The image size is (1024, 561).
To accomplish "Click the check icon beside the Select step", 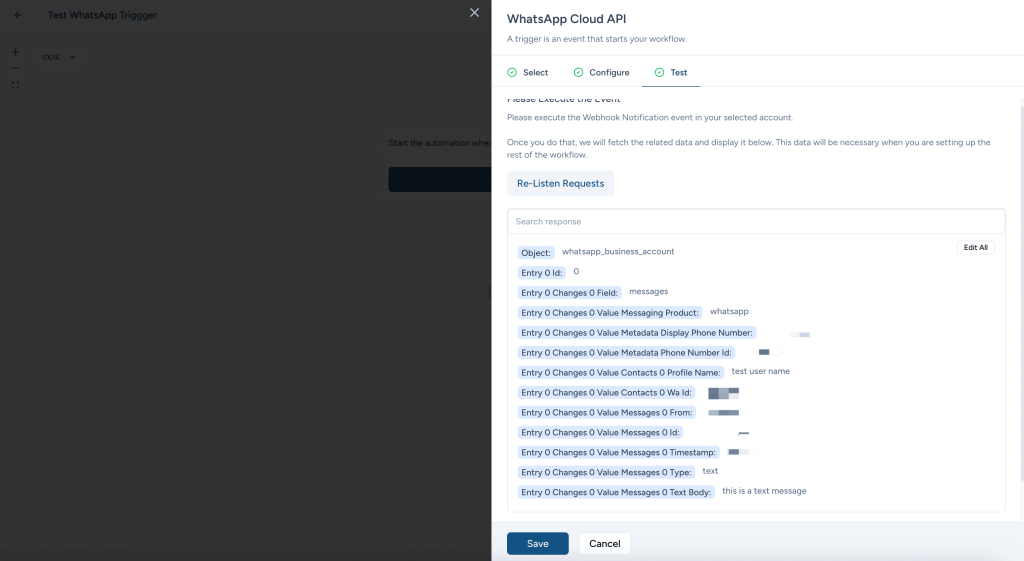I will [512, 73].
